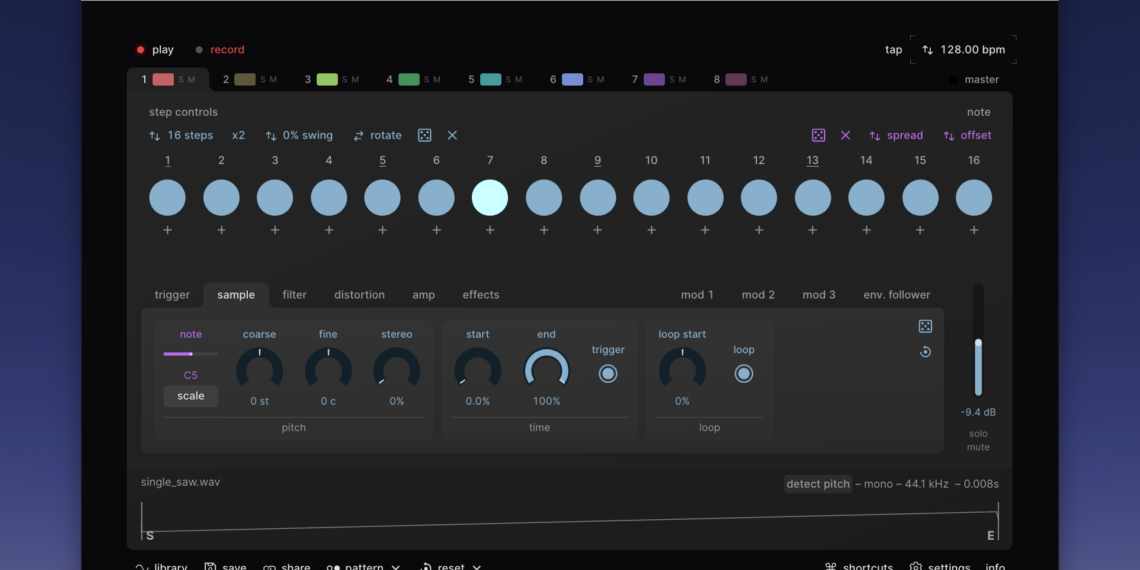The image size is (1140, 570).
Task: Click the 16 steps stepper control
Action: (x=181, y=135)
